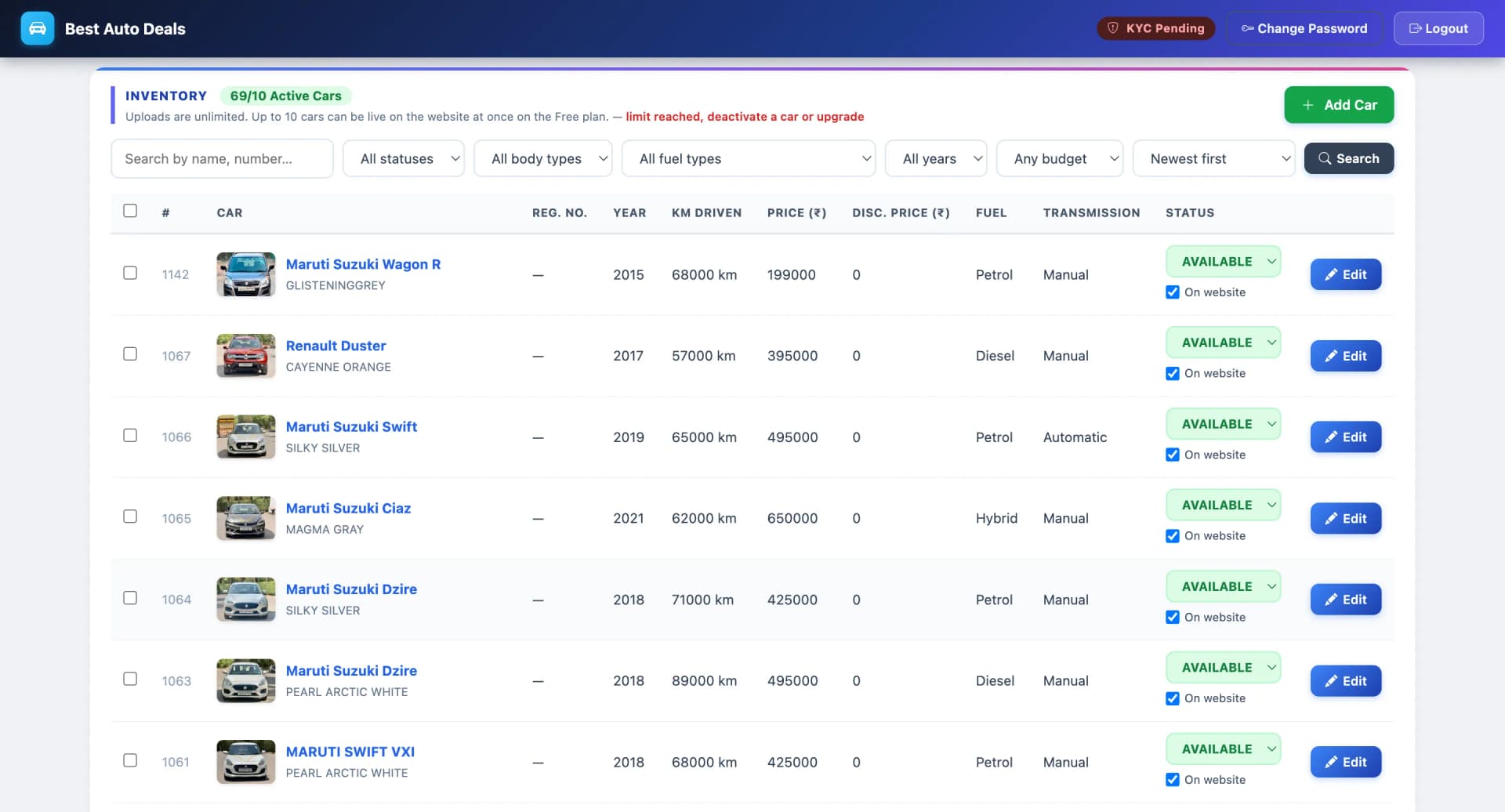Edit the car 1063 Dzire listing

point(1345,681)
